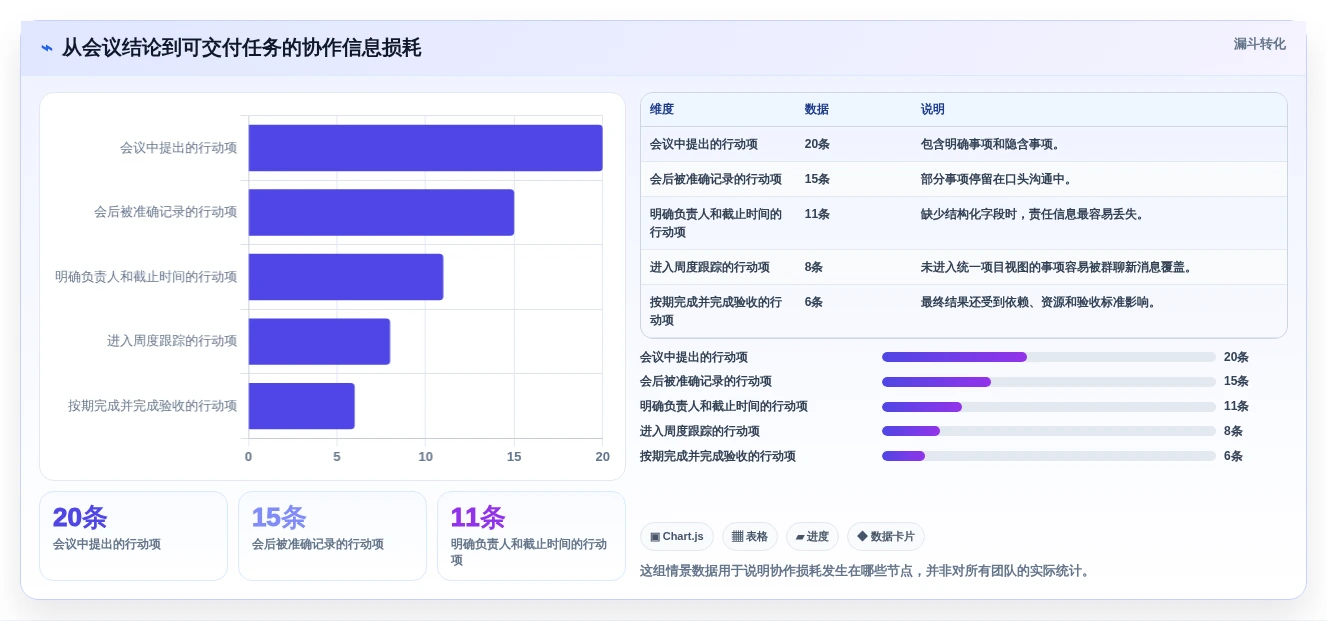The height and width of the screenshot is (621, 1327).
Task: Click y-axis label 按期完成并完成验收的行动项 in chart
Action: (x=152, y=406)
